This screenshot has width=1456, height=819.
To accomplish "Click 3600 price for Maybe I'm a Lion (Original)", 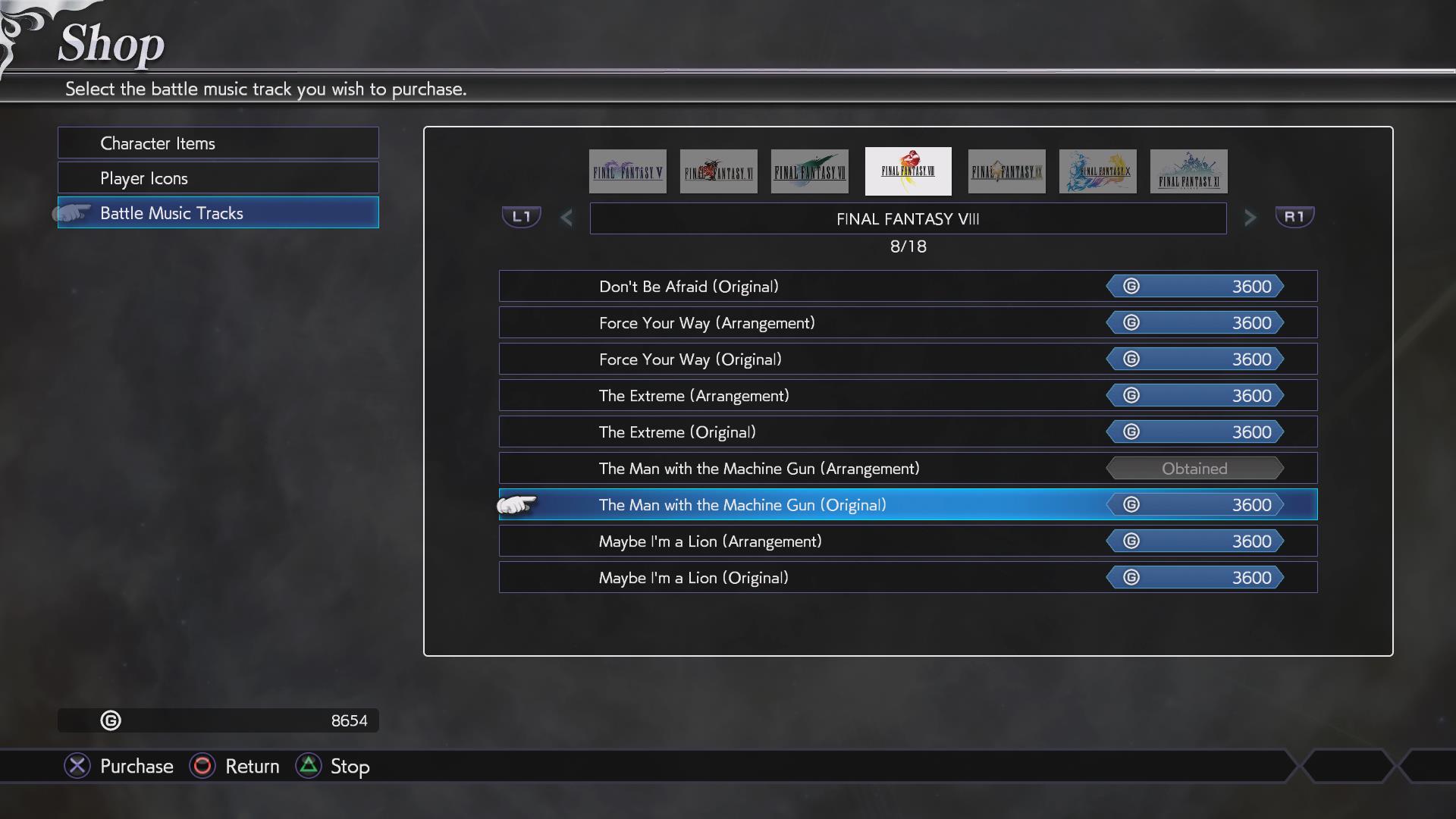I will pos(1194,577).
